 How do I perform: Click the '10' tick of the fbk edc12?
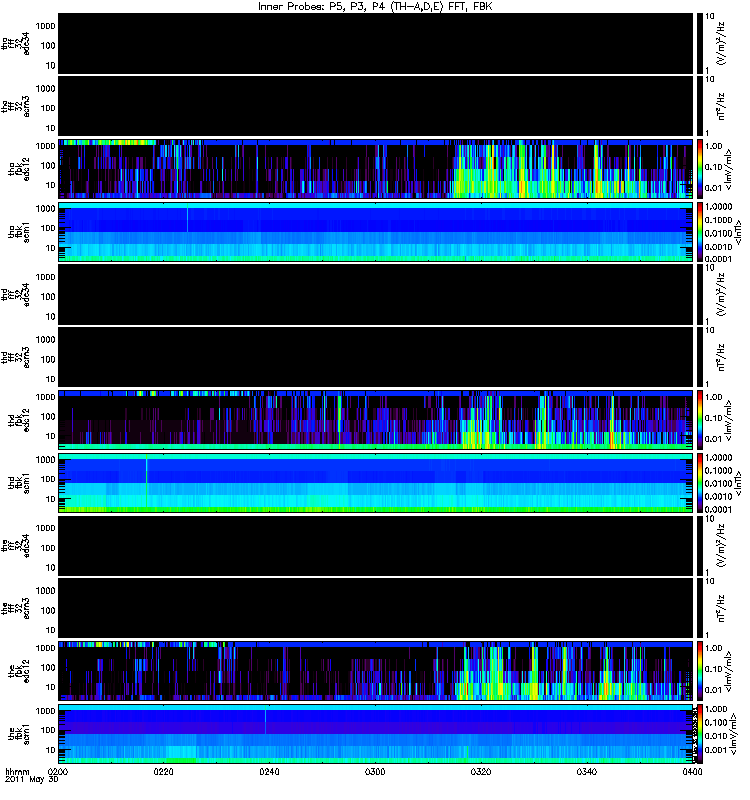tap(50, 687)
